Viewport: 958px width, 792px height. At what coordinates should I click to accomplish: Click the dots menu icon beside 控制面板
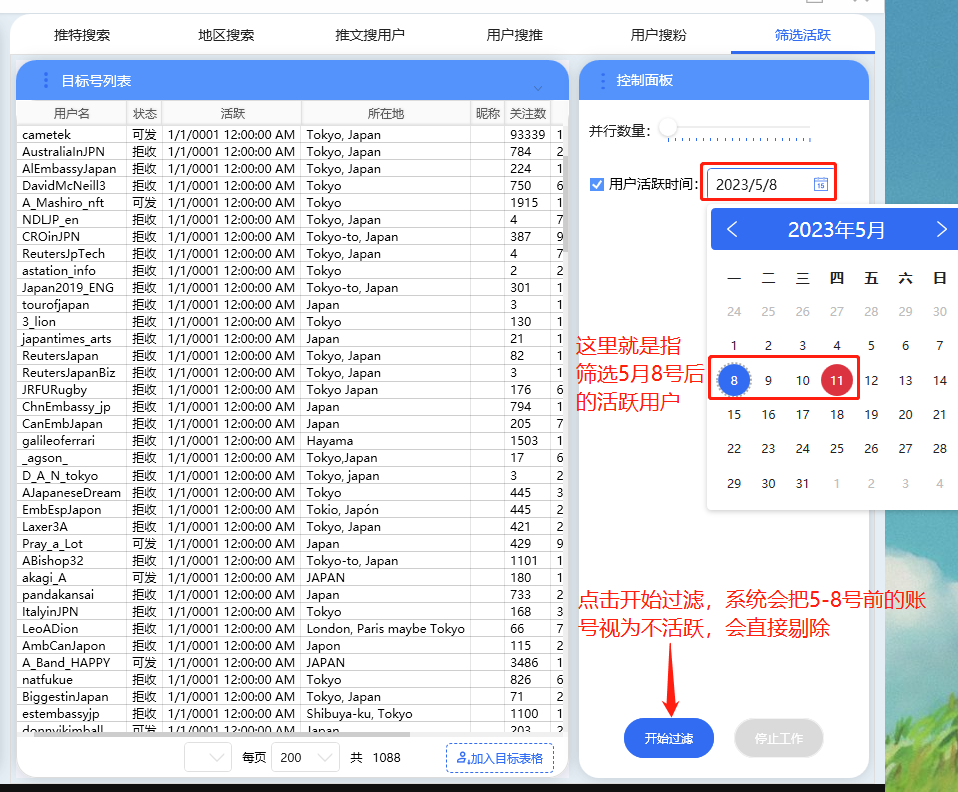tap(601, 81)
